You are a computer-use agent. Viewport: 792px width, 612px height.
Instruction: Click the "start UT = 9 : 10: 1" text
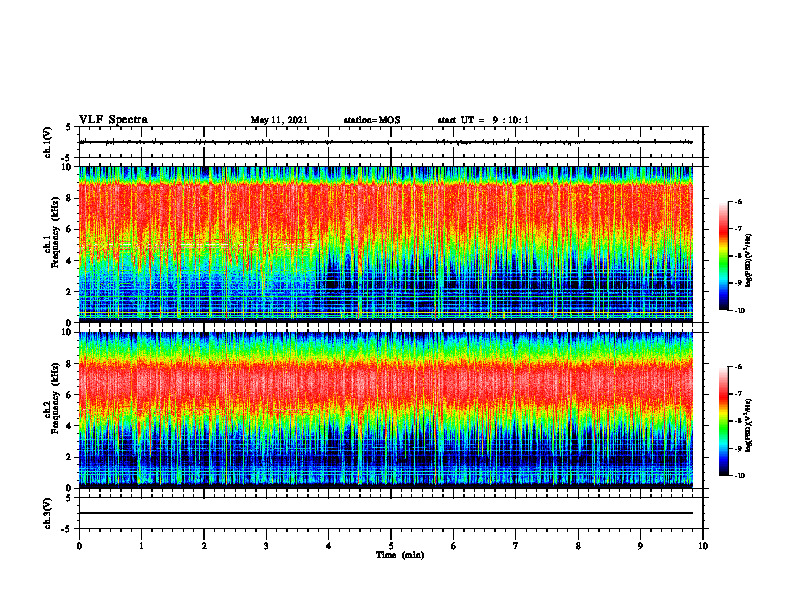point(483,120)
